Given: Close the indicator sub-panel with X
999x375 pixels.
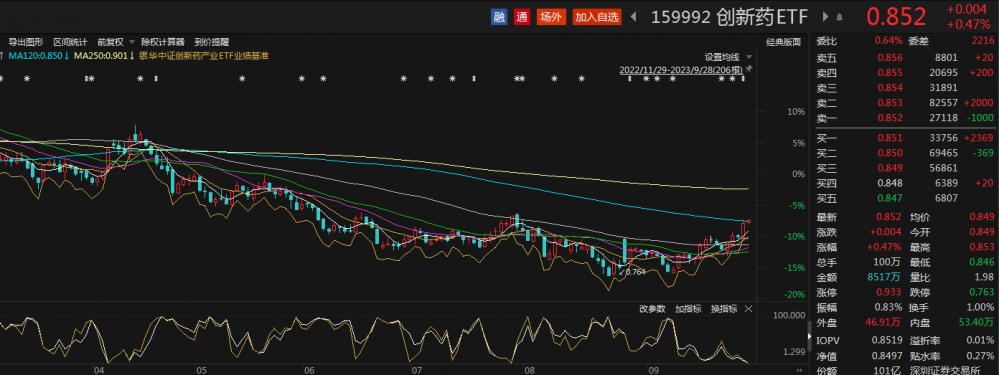Looking at the screenshot, I should pos(749,309).
